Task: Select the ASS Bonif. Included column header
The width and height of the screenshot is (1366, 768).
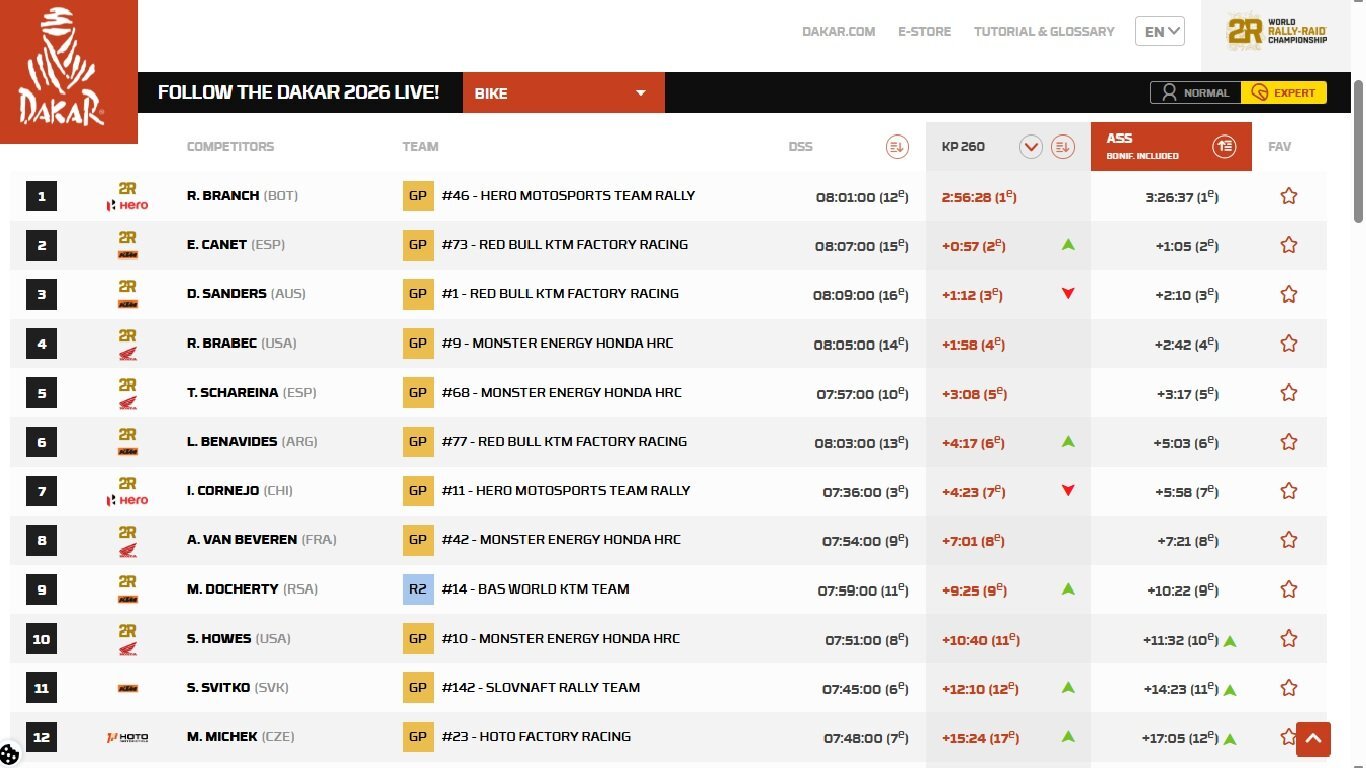Action: click(x=1171, y=147)
